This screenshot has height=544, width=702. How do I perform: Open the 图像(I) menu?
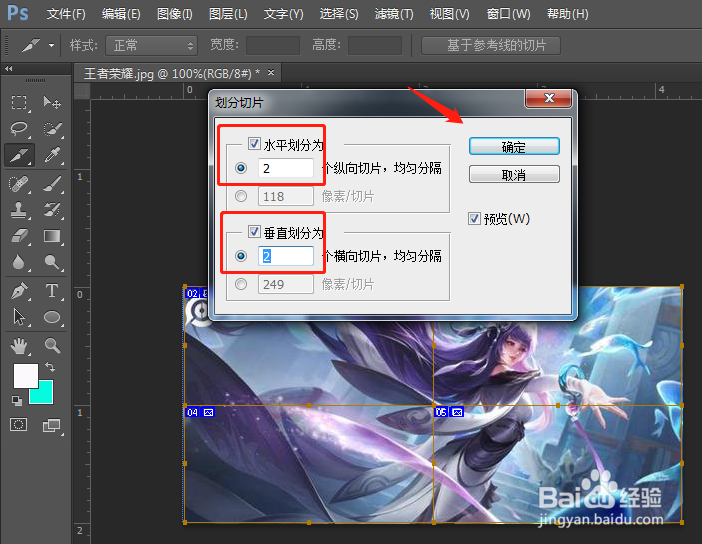pos(175,14)
